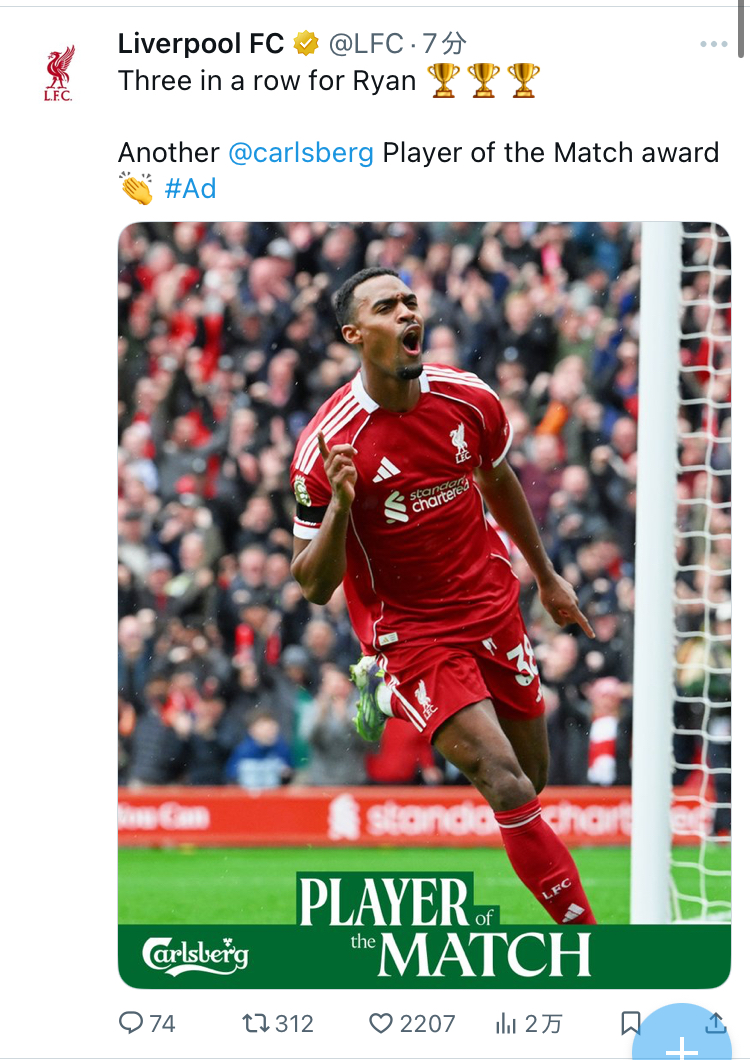Enlarge the Player of the Match photo

(424, 605)
